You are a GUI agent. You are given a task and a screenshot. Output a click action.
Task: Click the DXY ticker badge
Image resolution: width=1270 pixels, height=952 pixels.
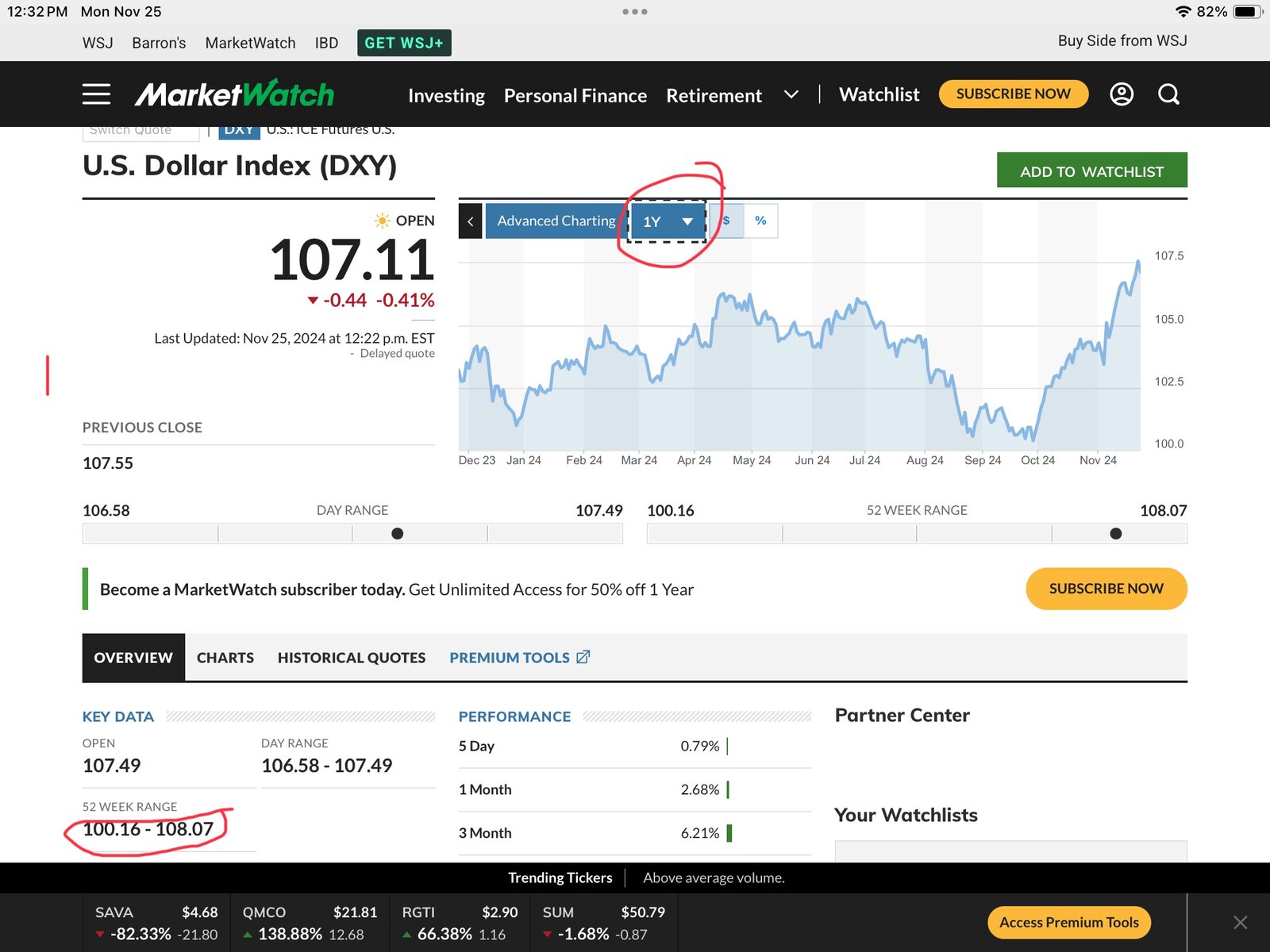click(239, 131)
